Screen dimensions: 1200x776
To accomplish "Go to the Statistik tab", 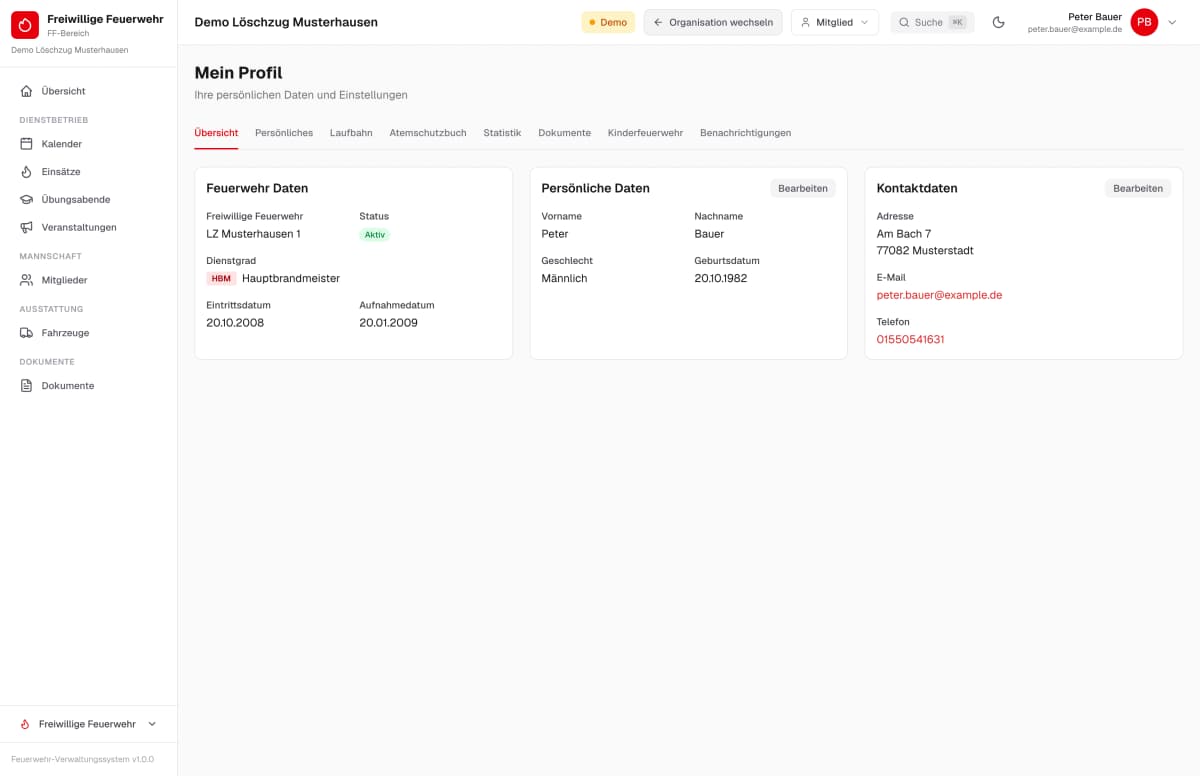I will coord(502,133).
